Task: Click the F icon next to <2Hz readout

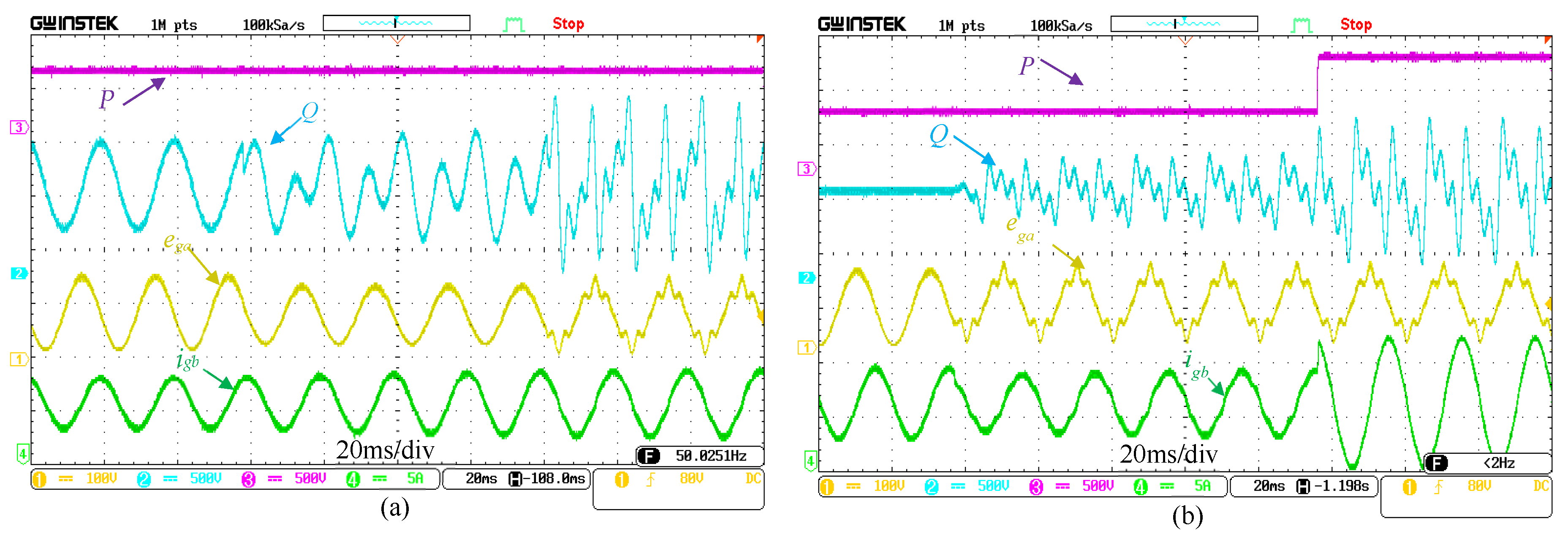Action: [1437, 463]
